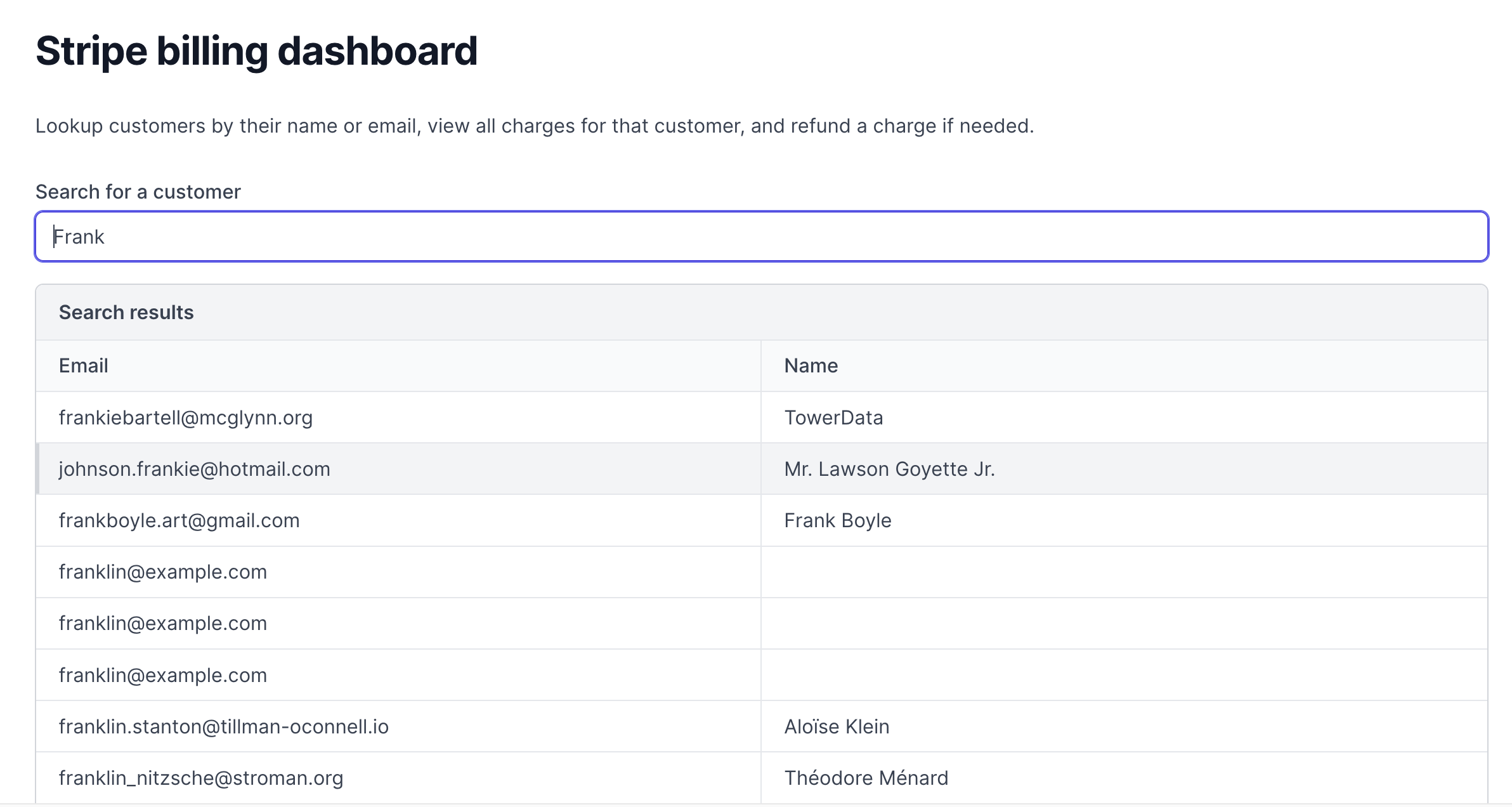This screenshot has height=807, width=1512.
Task: Select the frankiebartell@mcglynn.org row
Action: [761, 417]
